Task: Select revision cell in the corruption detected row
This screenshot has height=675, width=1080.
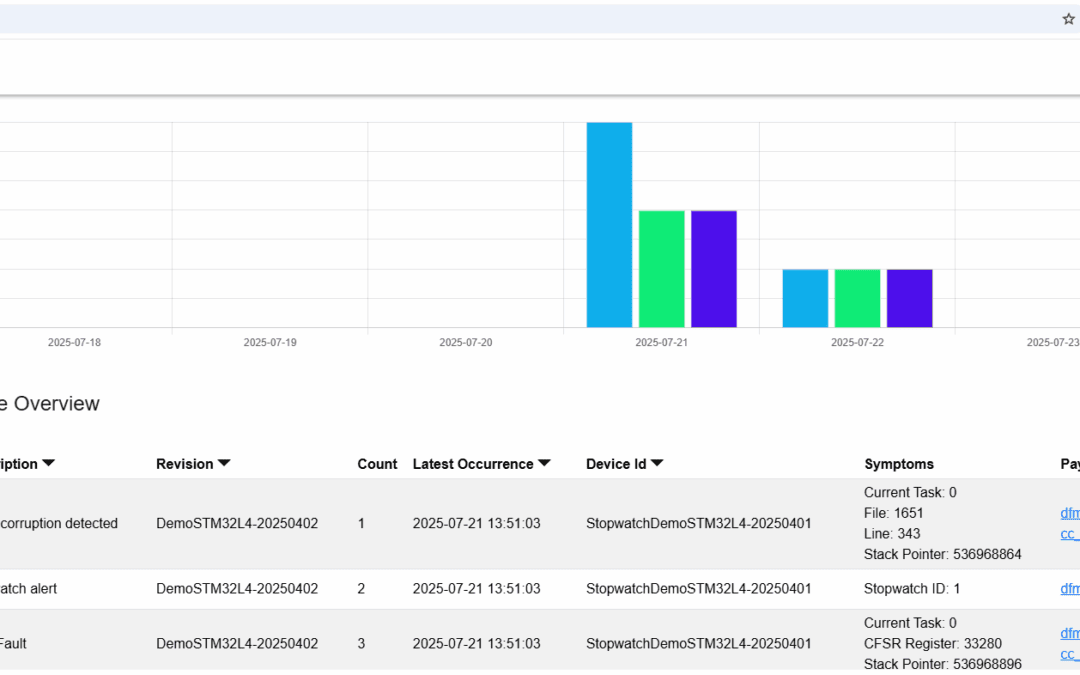Action: (237, 523)
